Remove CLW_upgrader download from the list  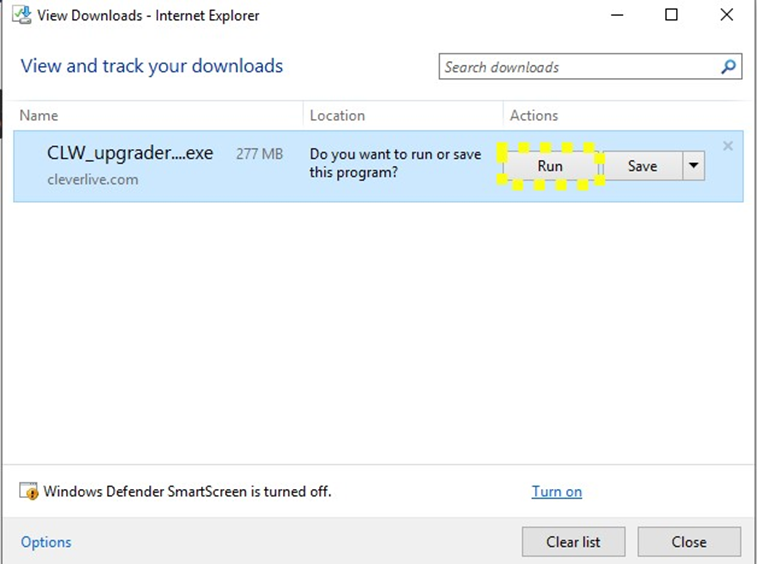pos(728,146)
